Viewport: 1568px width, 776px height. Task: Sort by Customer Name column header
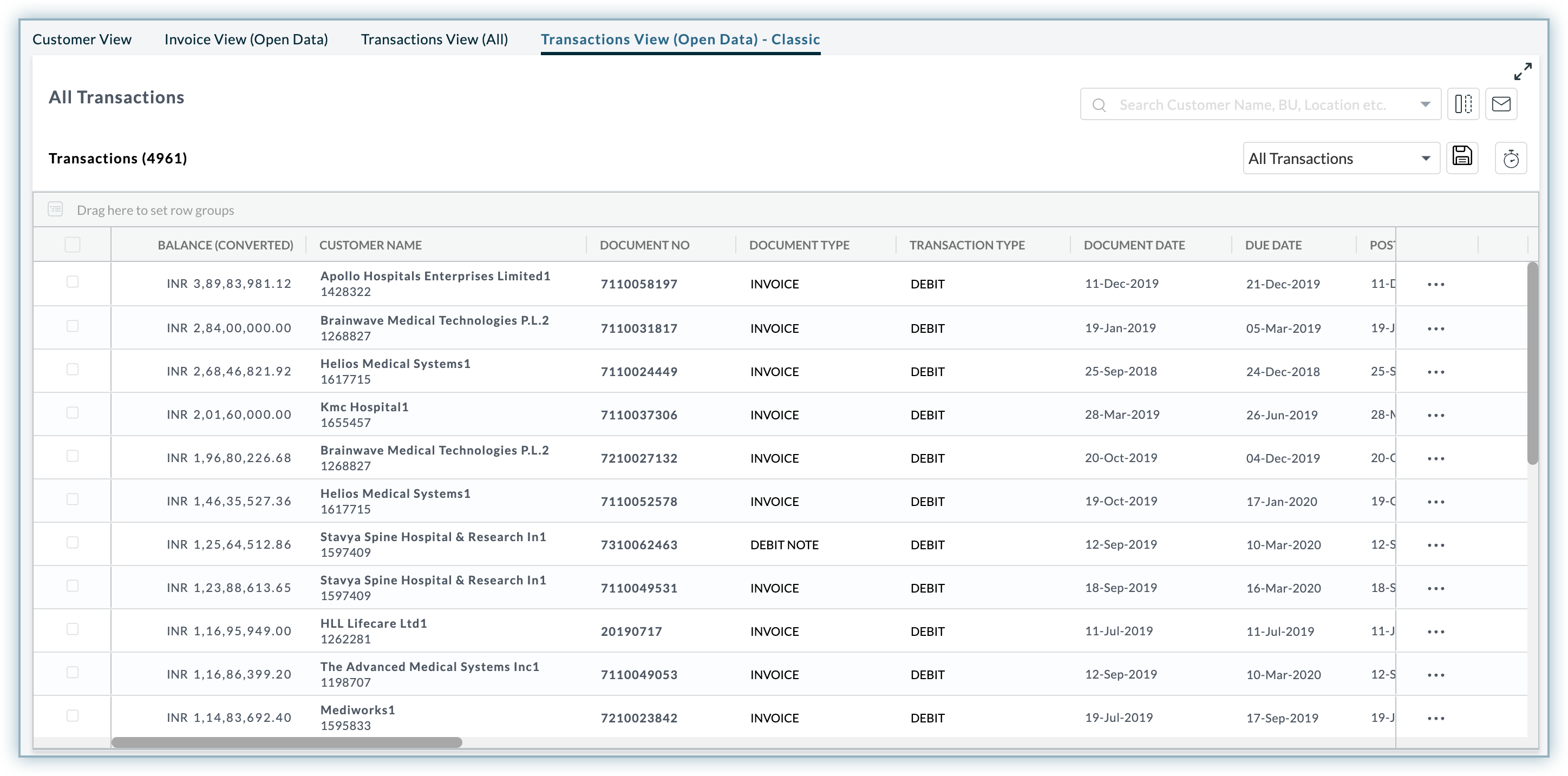coord(370,245)
